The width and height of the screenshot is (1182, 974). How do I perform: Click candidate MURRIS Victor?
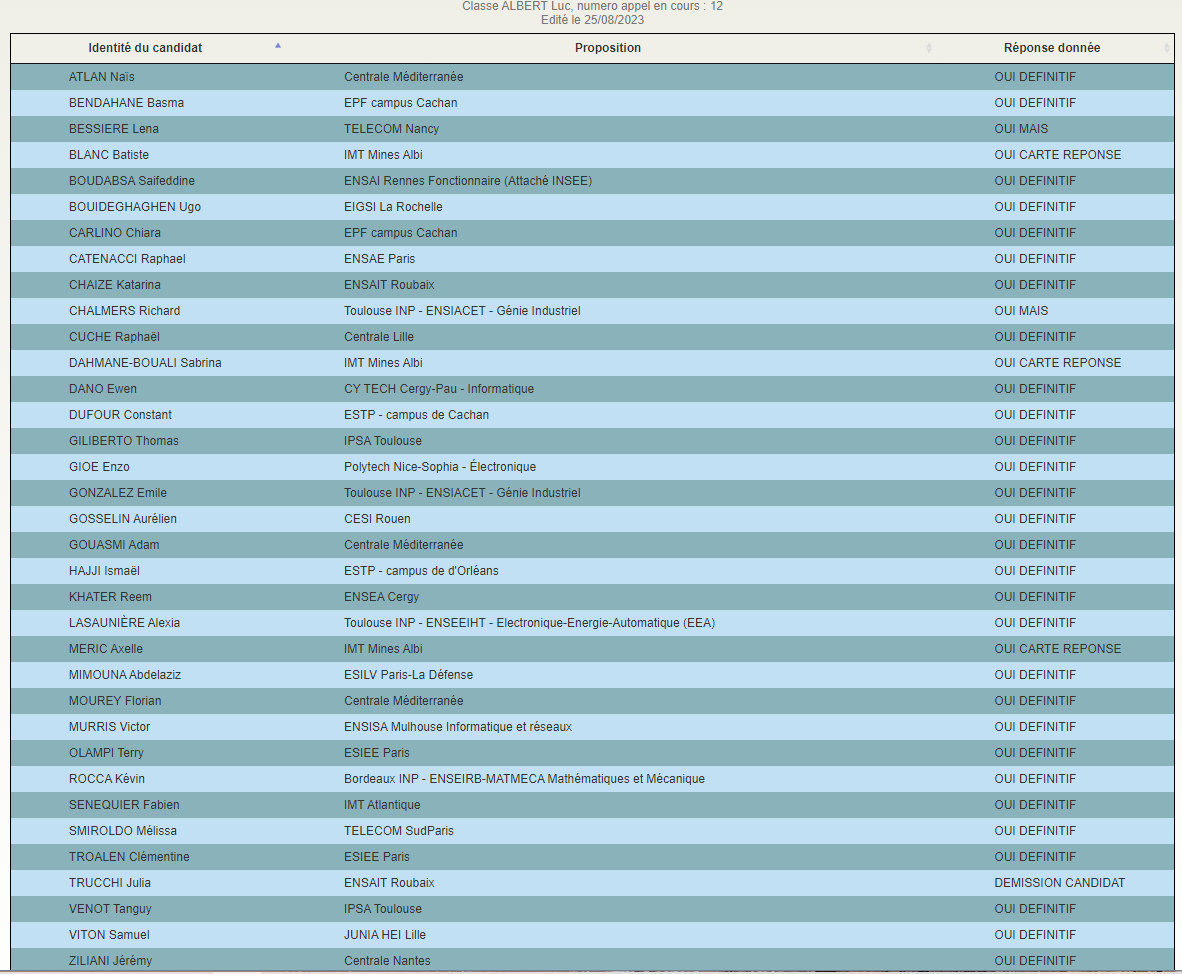(x=109, y=727)
